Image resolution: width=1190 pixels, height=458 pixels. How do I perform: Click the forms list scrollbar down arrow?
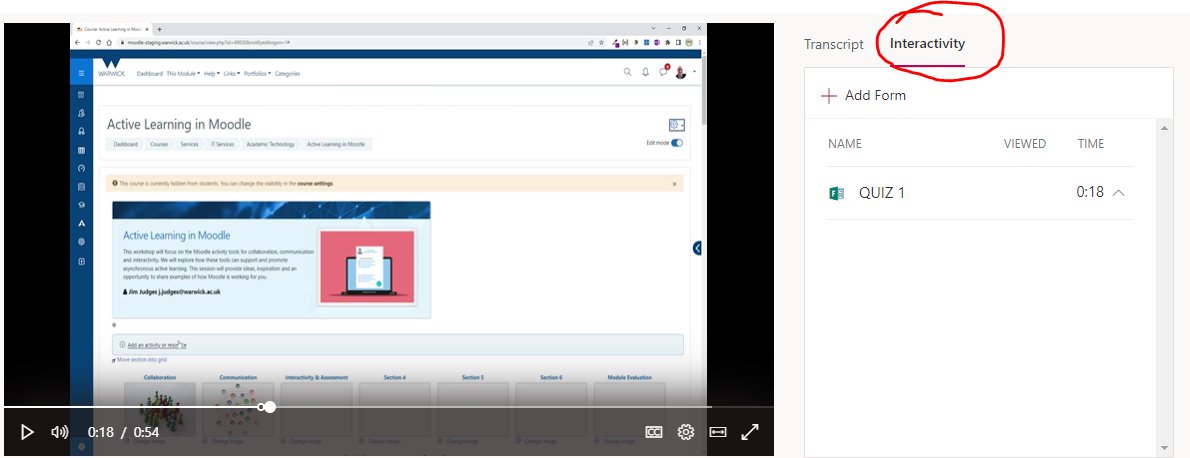click(x=1165, y=448)
